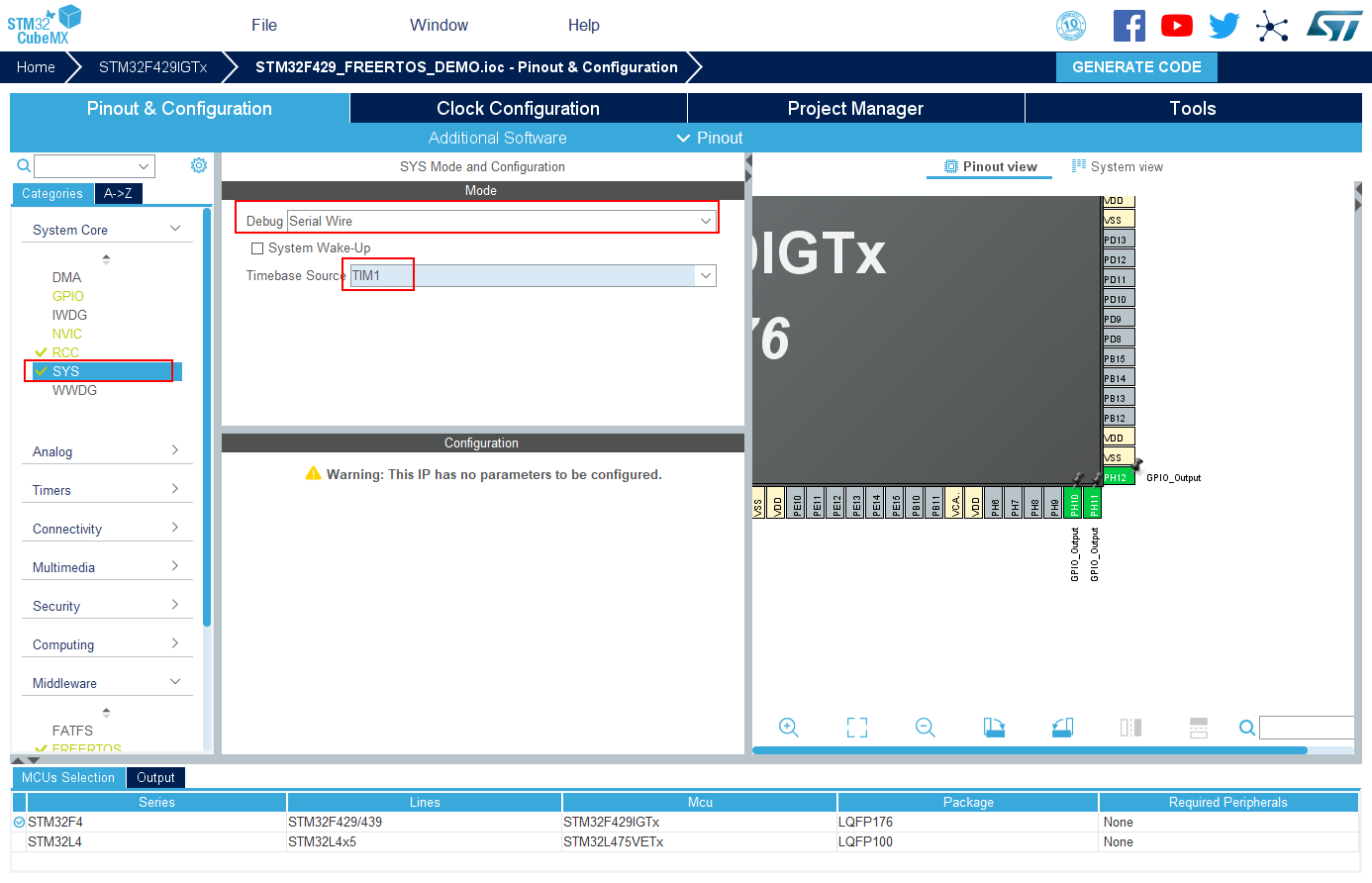Open the YouTube icon link
Screen dimensions: 1372x883
[1176, 26]
